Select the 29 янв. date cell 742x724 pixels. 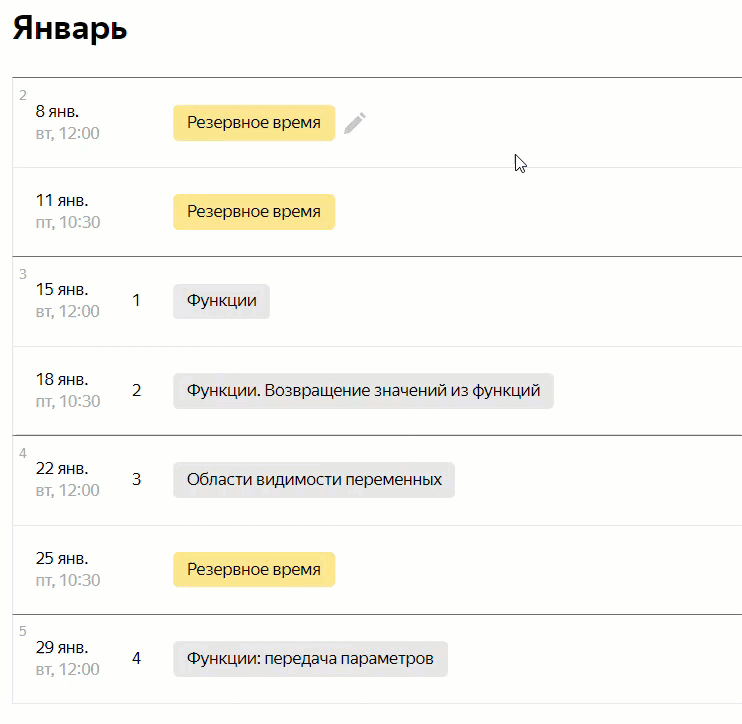(67, 658)
